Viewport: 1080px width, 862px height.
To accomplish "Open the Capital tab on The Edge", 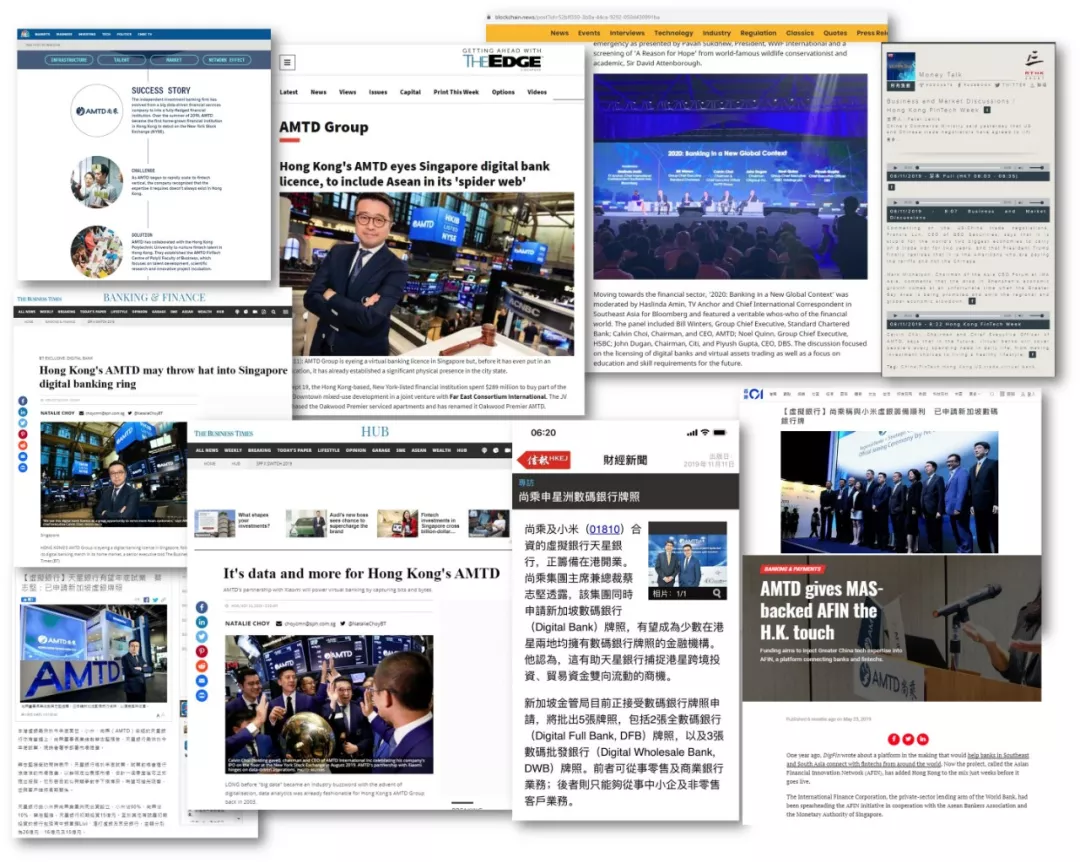I will [x=410, y=92].
